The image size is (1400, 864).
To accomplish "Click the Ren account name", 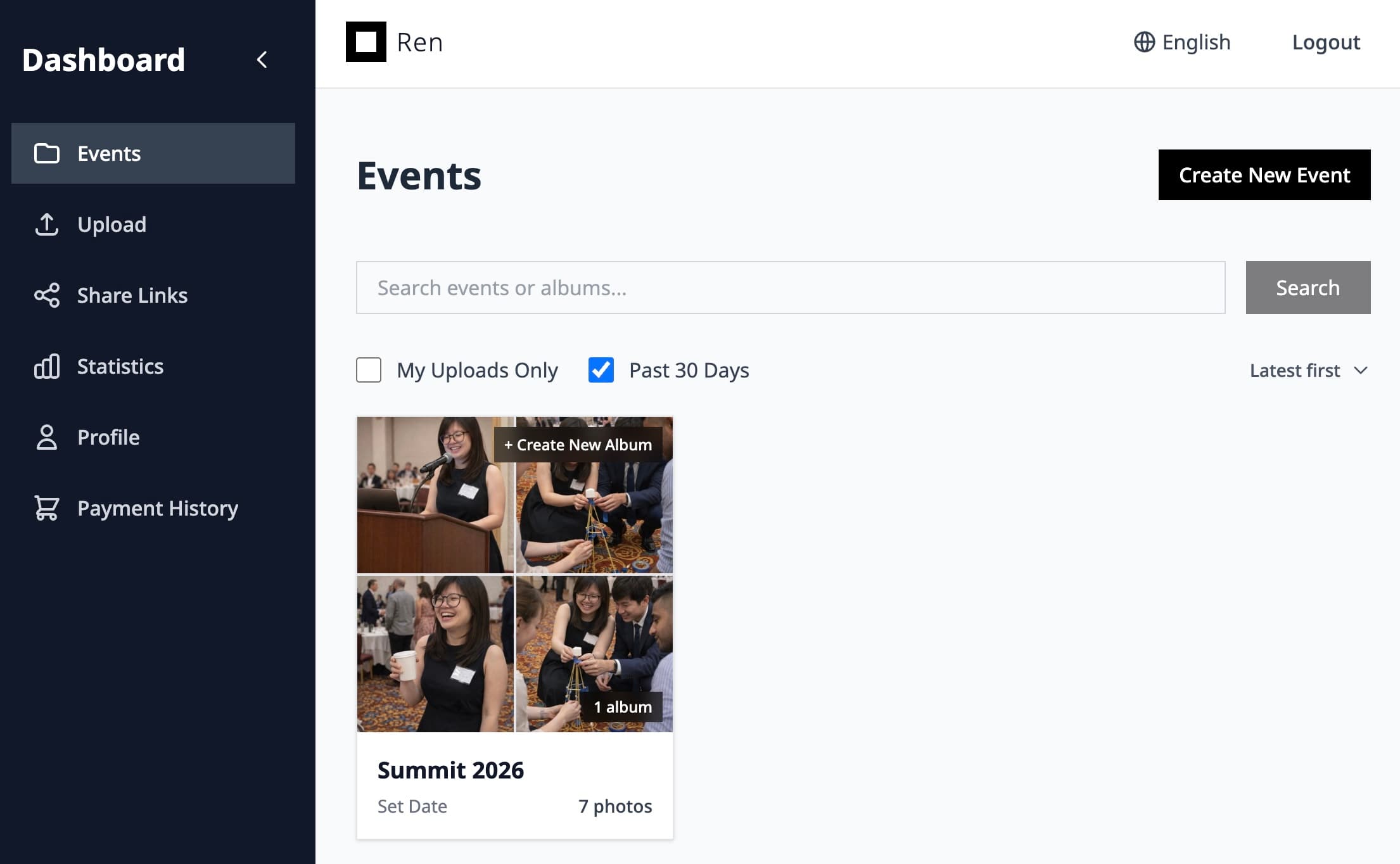I will [x=419, y=42].
